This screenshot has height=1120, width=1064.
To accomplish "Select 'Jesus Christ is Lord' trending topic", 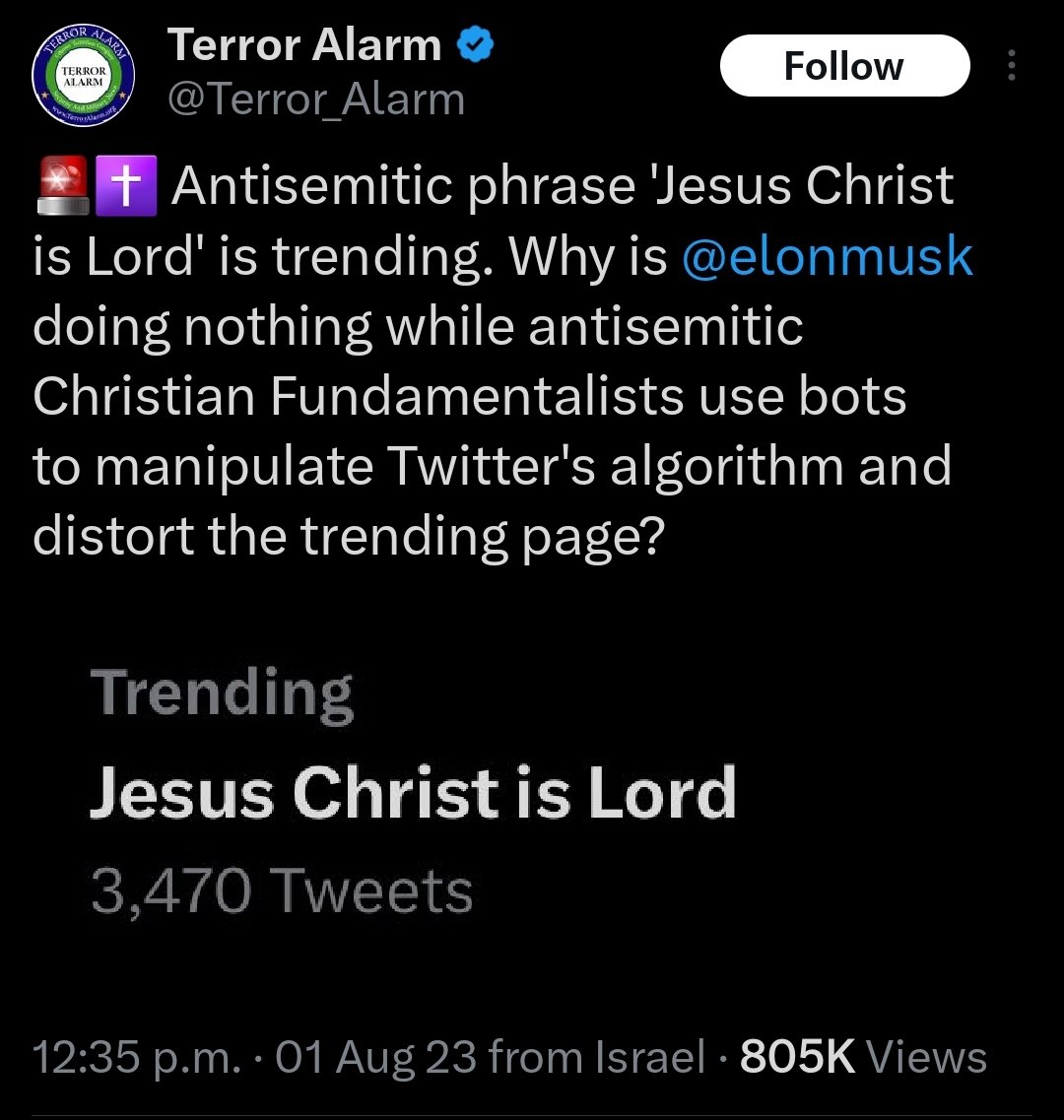I will point(413,792).
